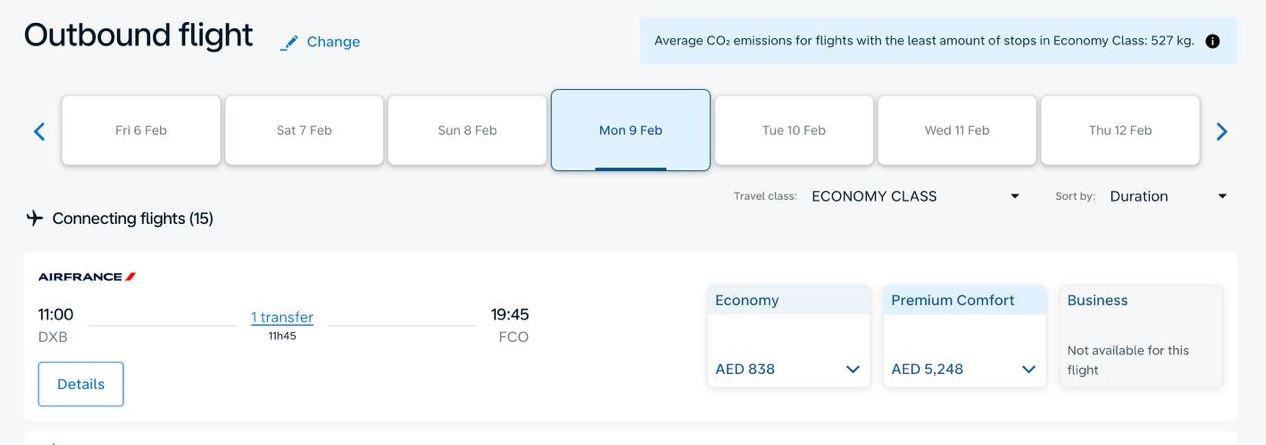Click the Change outbound flight link
1266x445 pixels.
(x=333, y=42)
